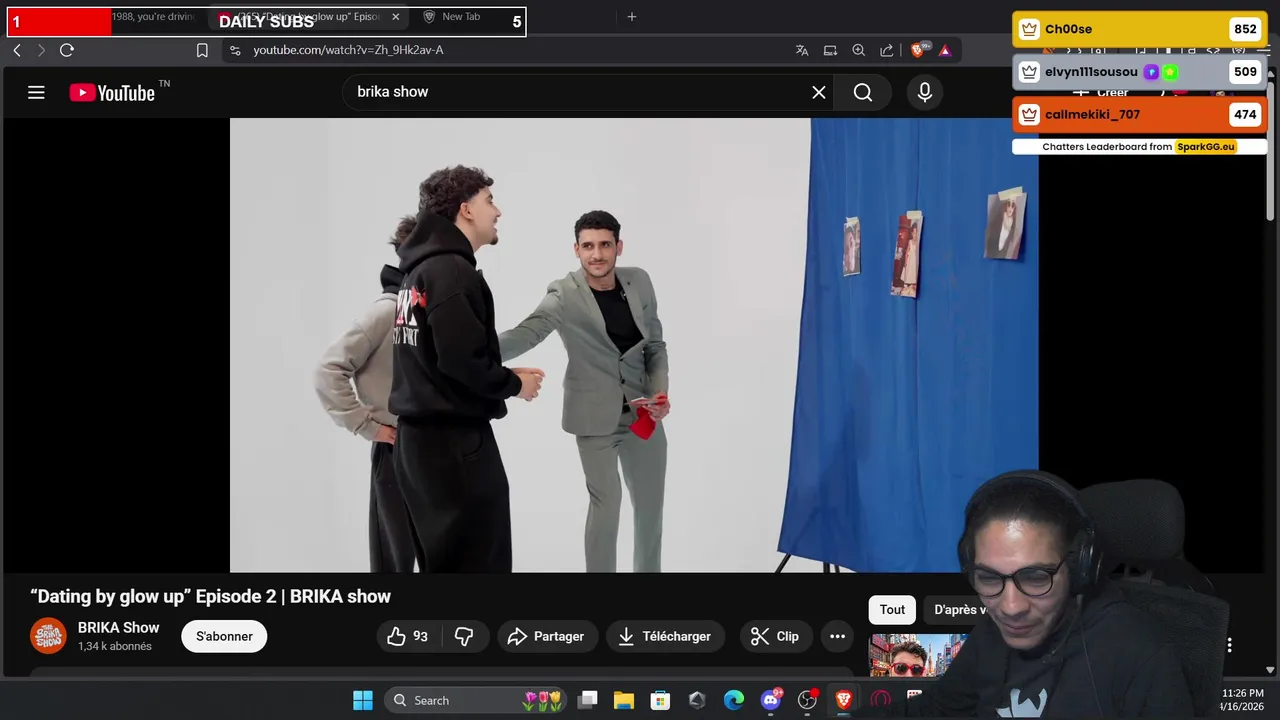
Task: Launch File Explorer from the taskbar
Action: (x=624, y=700)
